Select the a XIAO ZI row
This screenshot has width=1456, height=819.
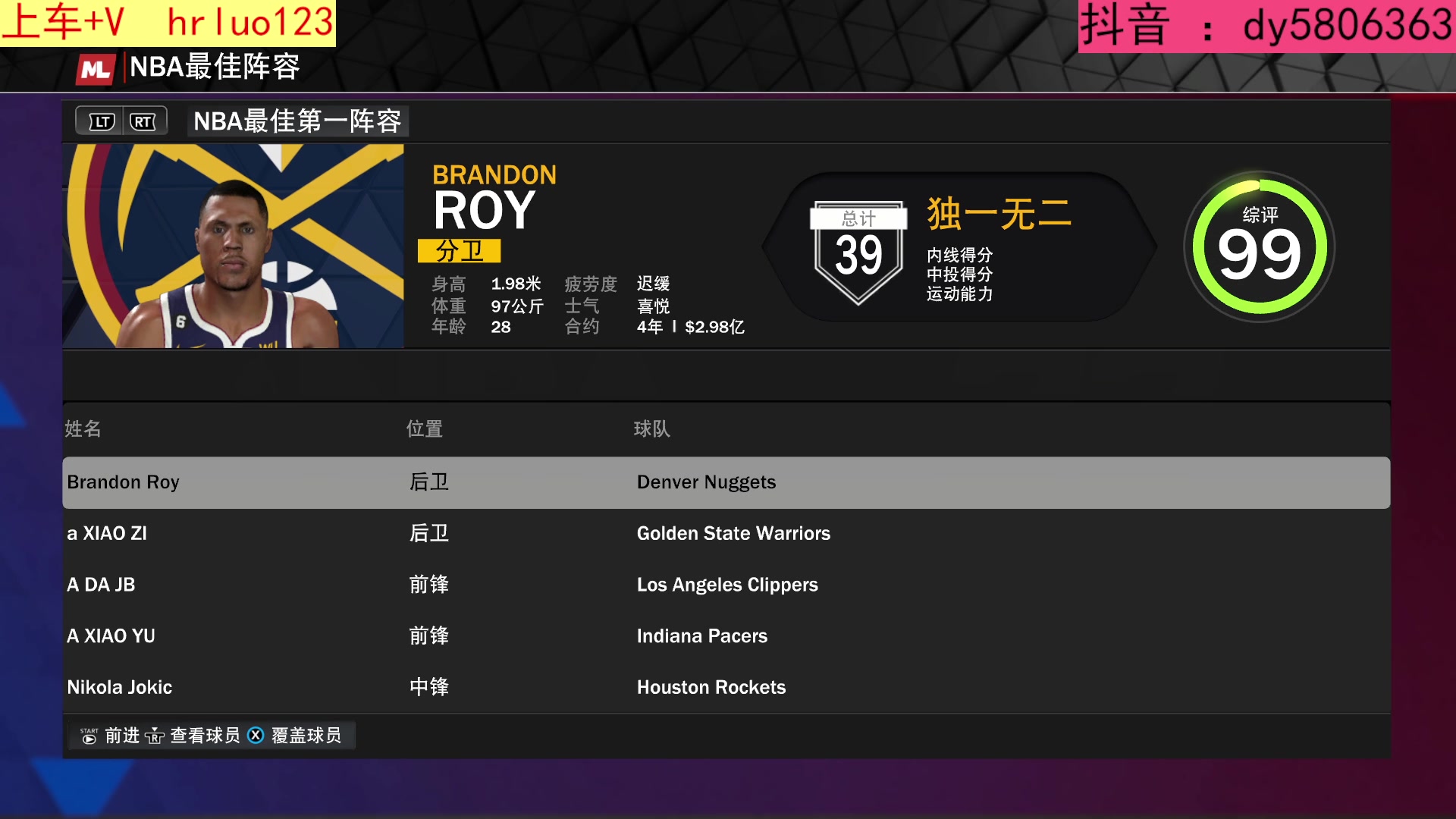[x=726, y=534]
